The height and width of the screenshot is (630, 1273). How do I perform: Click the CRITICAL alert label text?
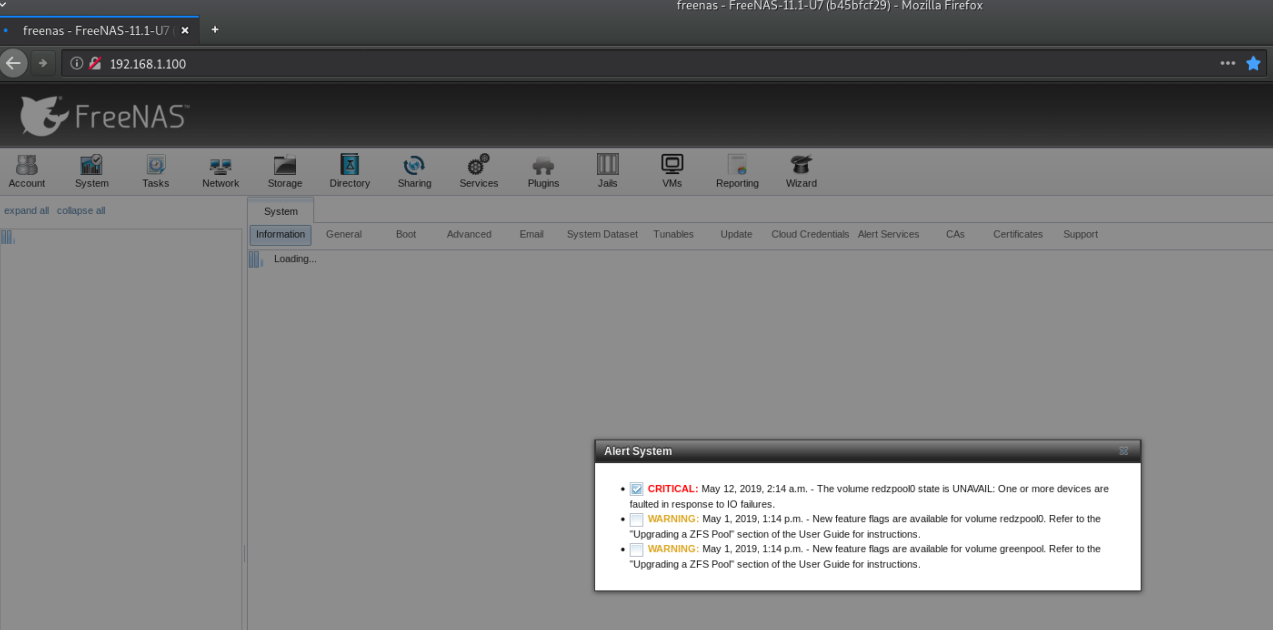(673, 489)
